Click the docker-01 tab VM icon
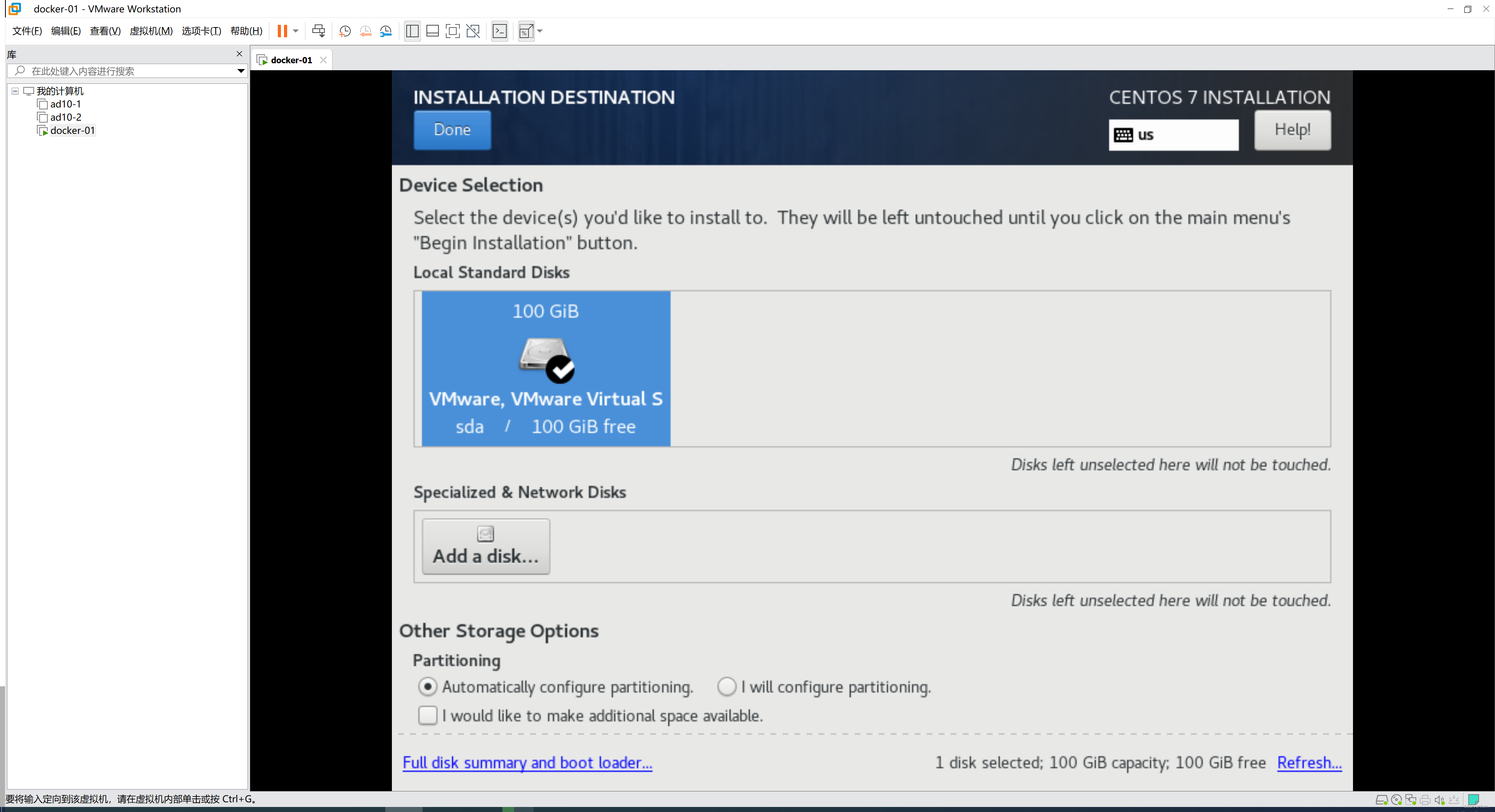The height and width of the screenshot is (812, 1495). 262,60
